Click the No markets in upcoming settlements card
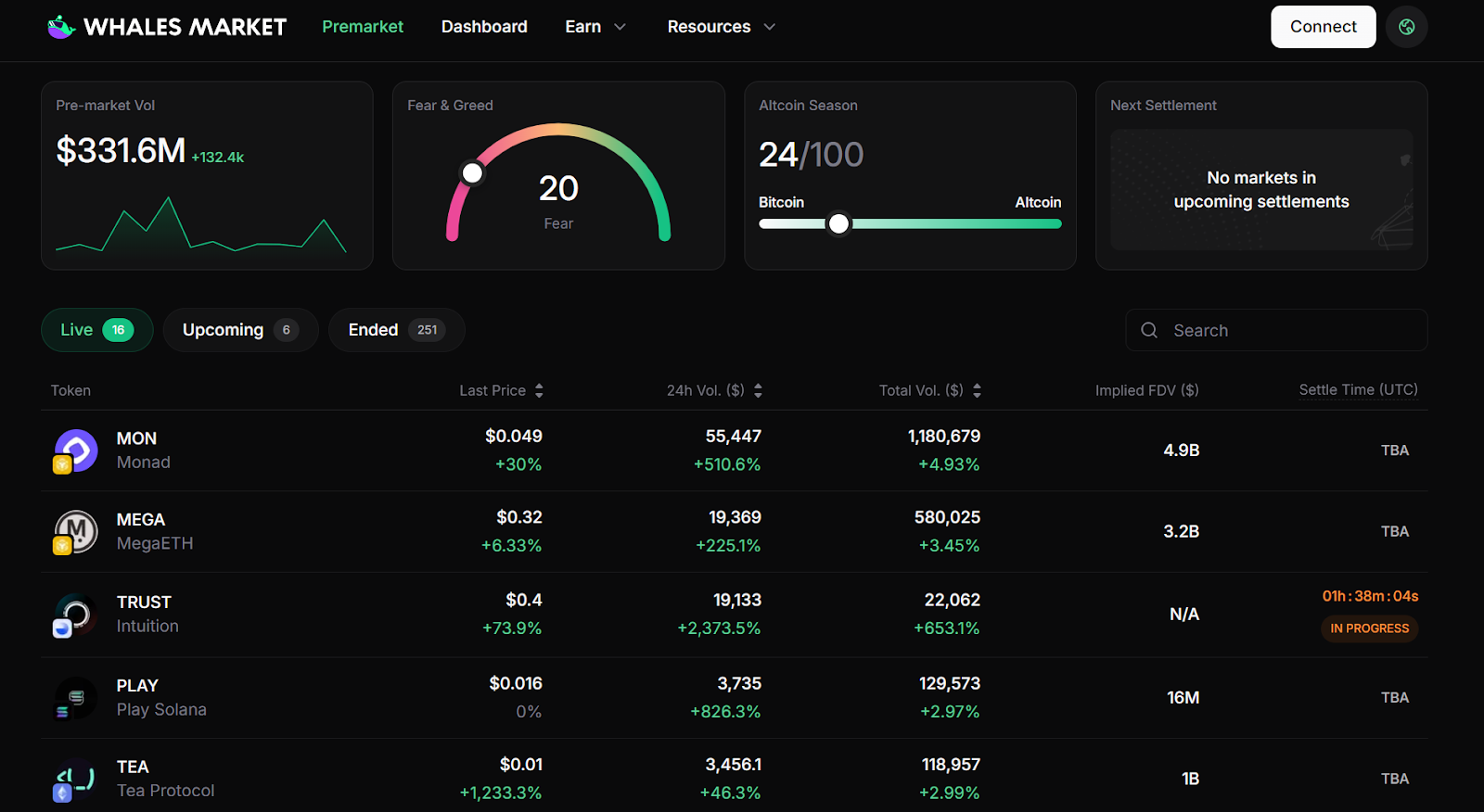 1261,190
